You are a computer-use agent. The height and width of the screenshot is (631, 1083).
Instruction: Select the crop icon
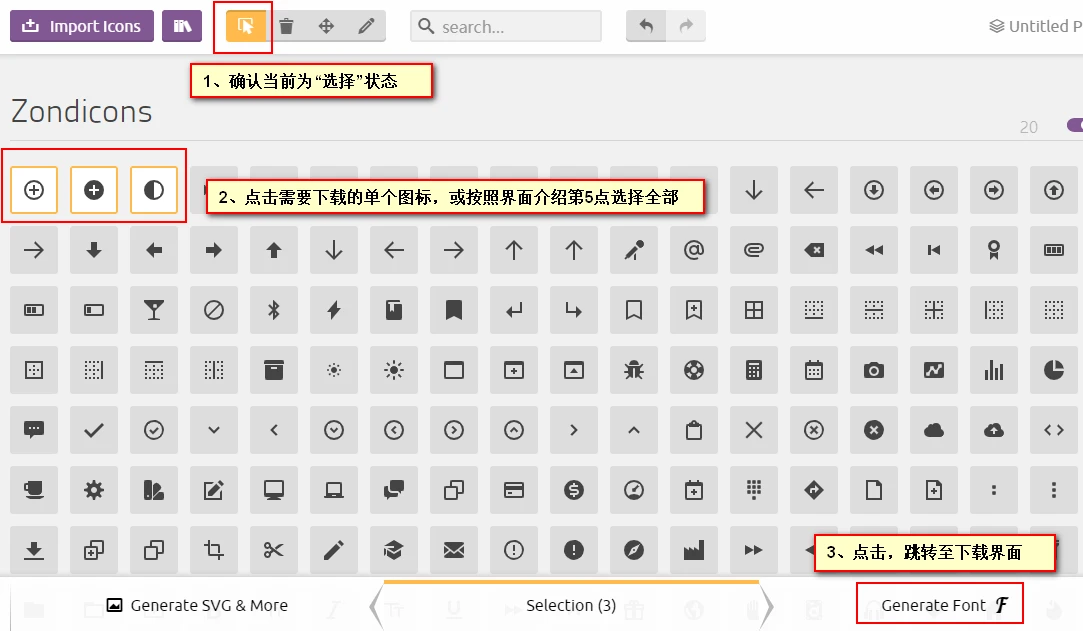click(x=214, y=550)
